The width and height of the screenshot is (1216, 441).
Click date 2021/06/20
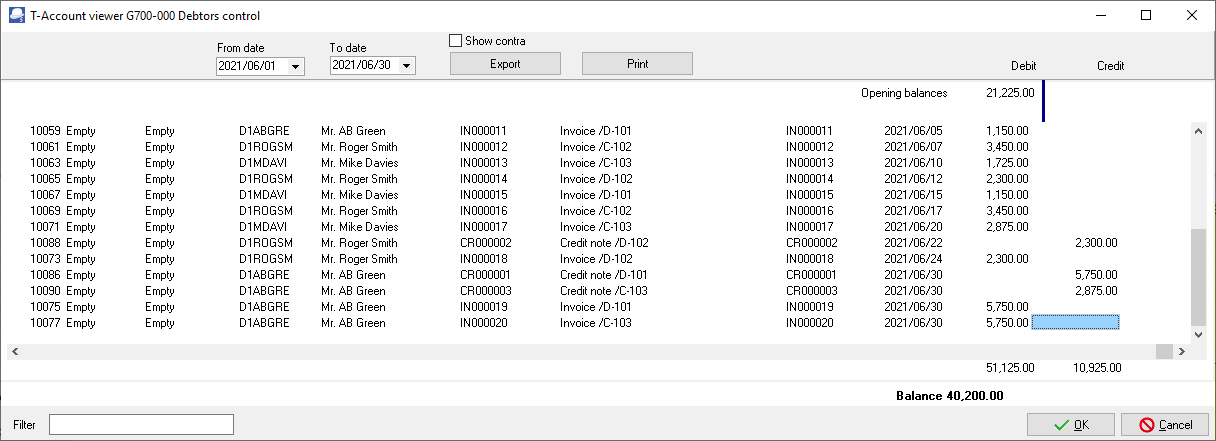pyautogui.click(x=913, y=227)
